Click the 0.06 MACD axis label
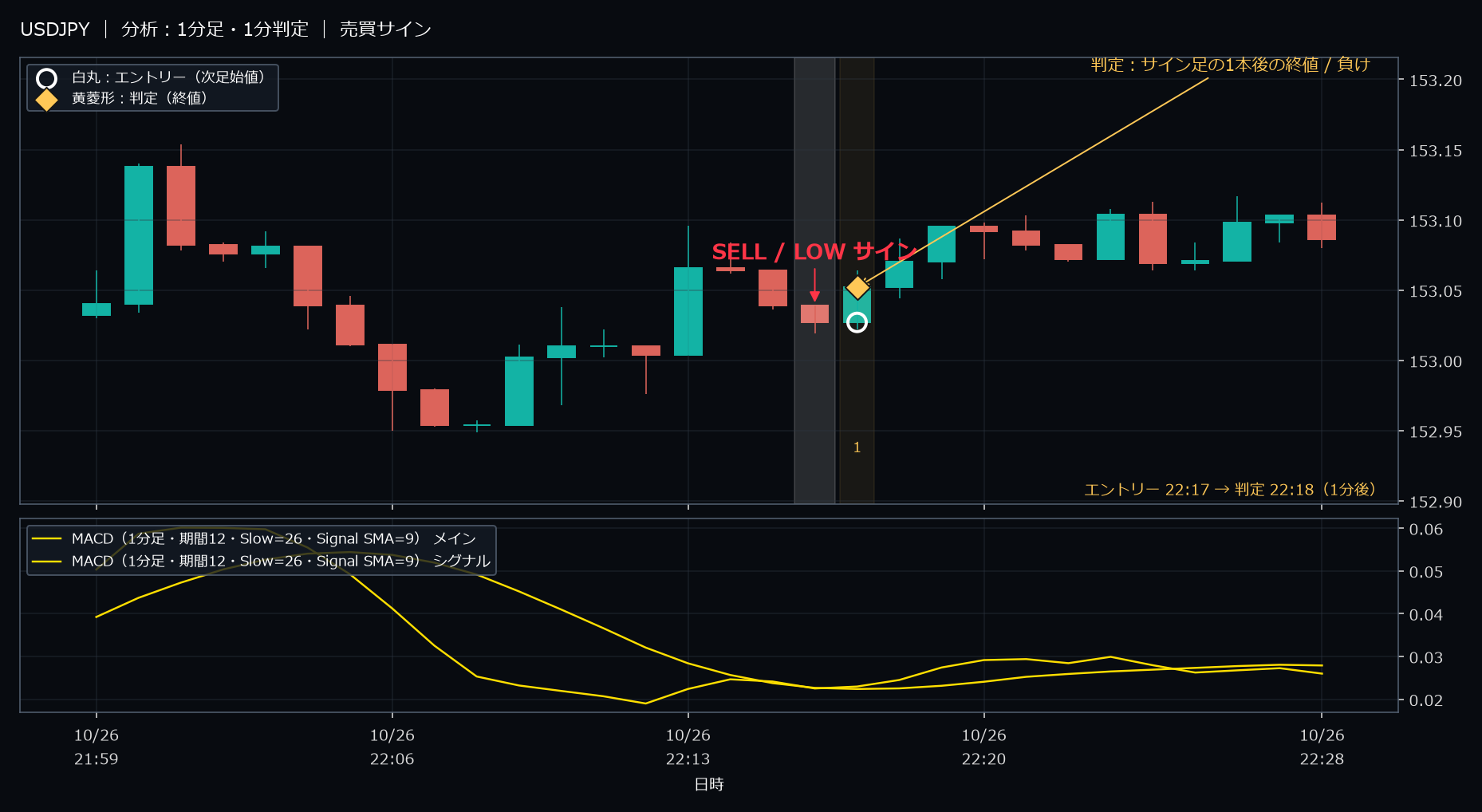Image resolution: width=1482 pixels, height=812 pixels. [x=1426, y=530]
